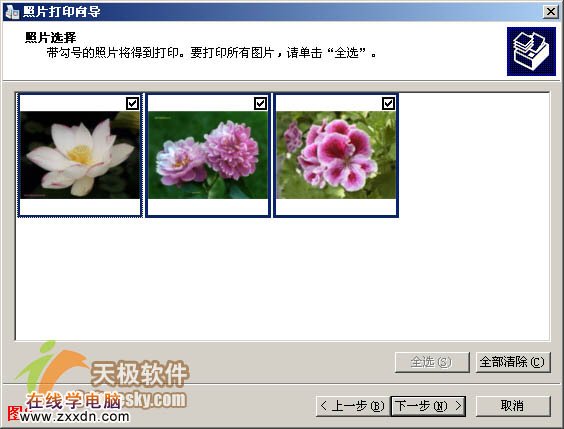
Task: Click 全部清除(C) to clear all selections
Action: tap(513, 362)
